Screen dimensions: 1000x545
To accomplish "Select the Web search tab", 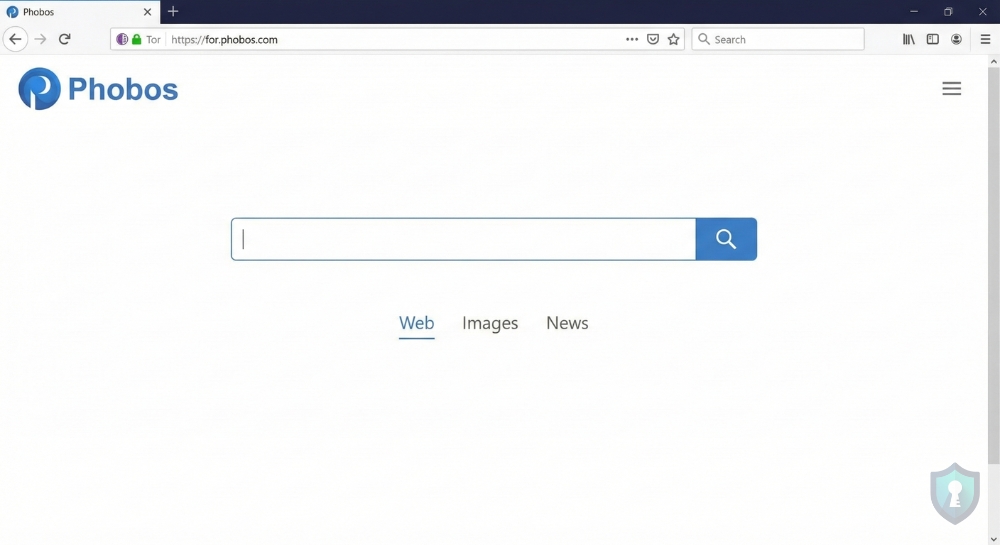I will [416, 323].
